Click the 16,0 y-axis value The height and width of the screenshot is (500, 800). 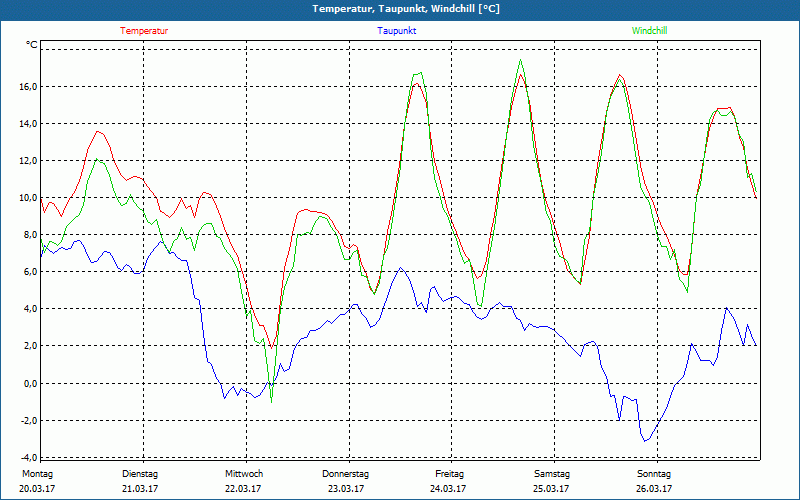[x=29, y=87]
